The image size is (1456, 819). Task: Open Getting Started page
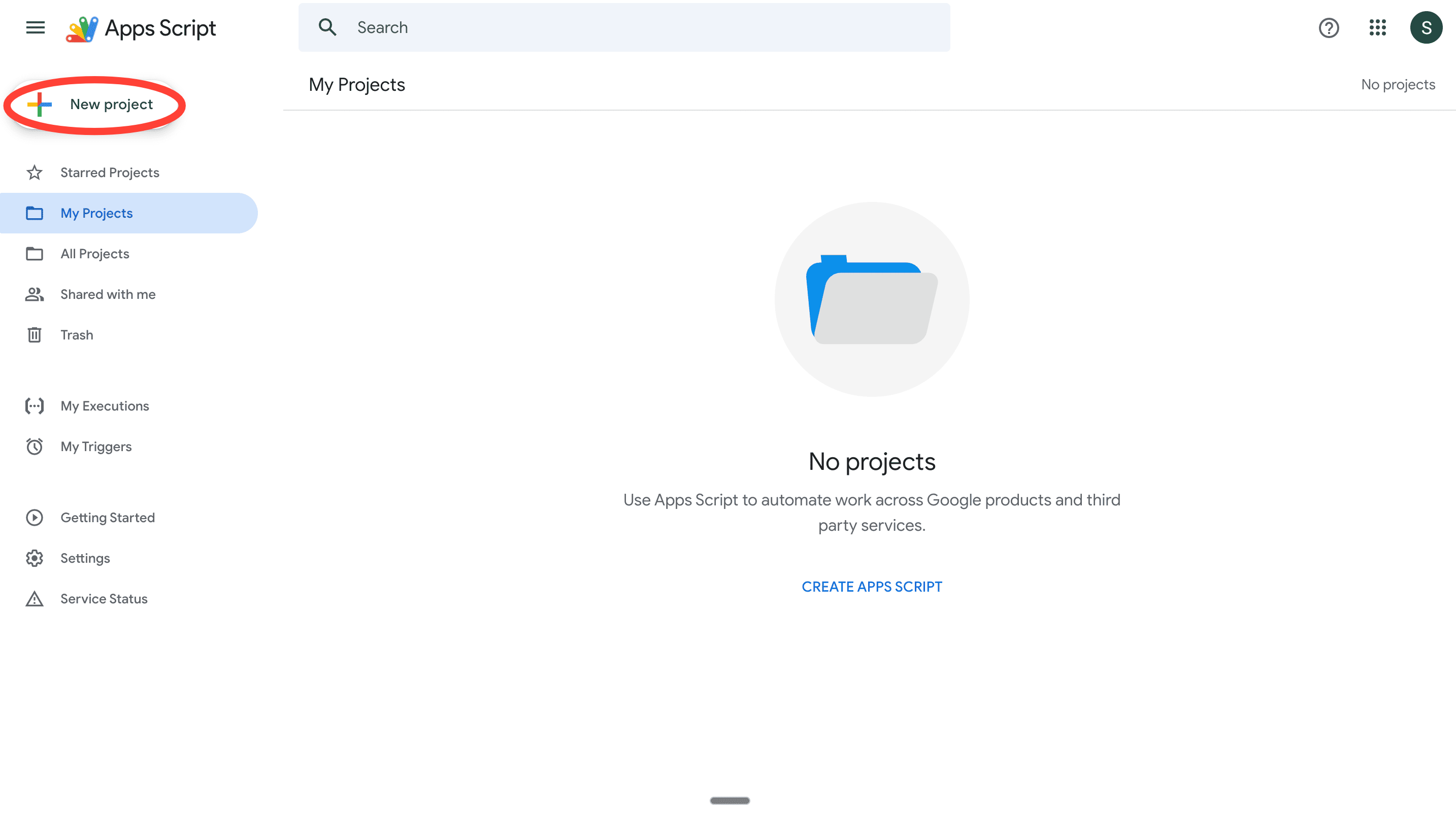click(x=108, y=518)
